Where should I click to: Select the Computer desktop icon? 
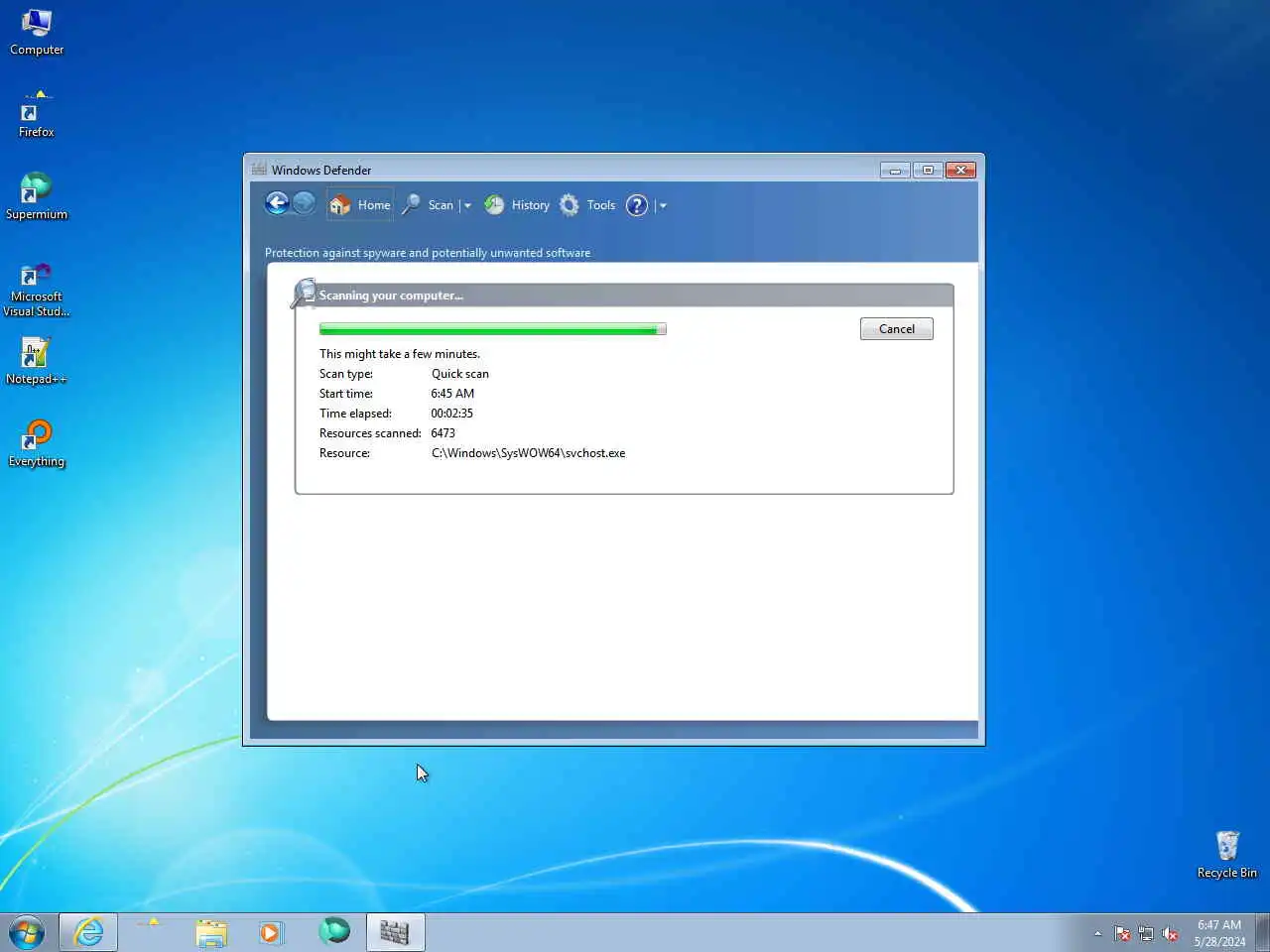(37, 32)
